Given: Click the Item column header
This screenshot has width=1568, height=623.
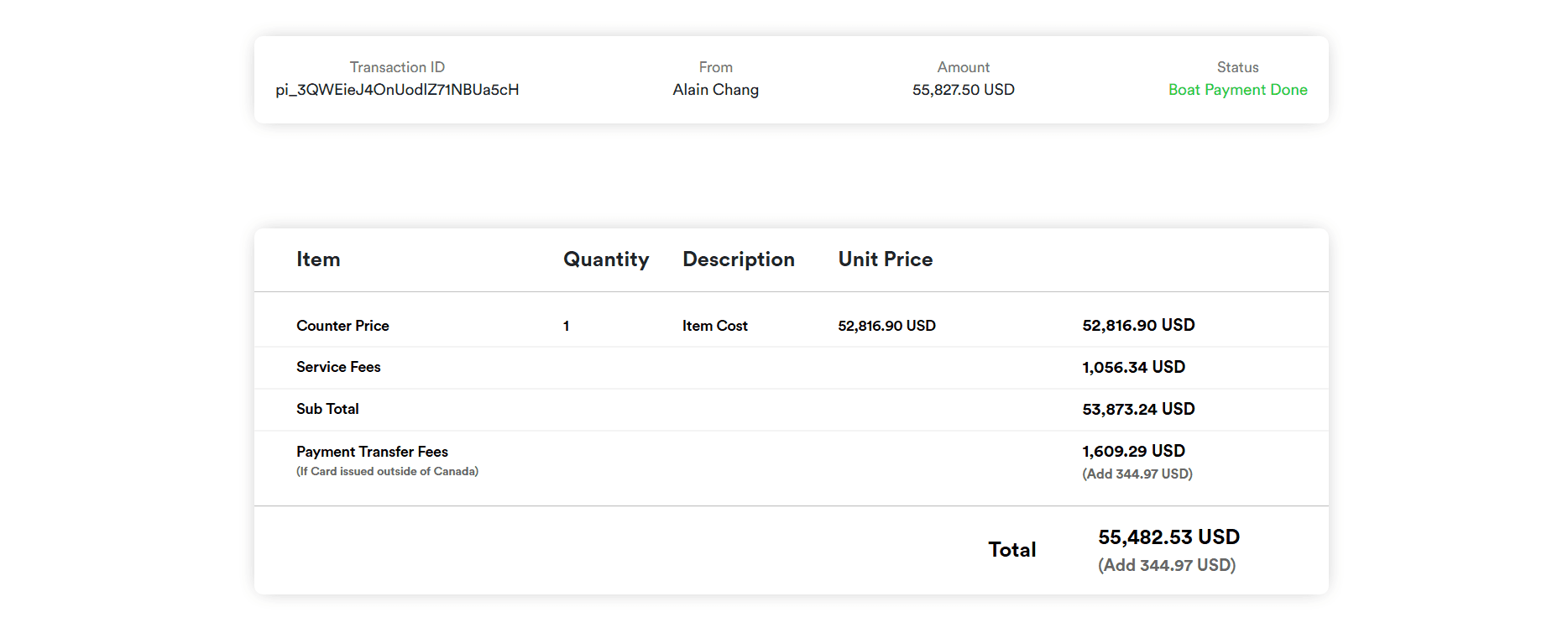Looking at the screenshot, I should (x=318, y=259).
